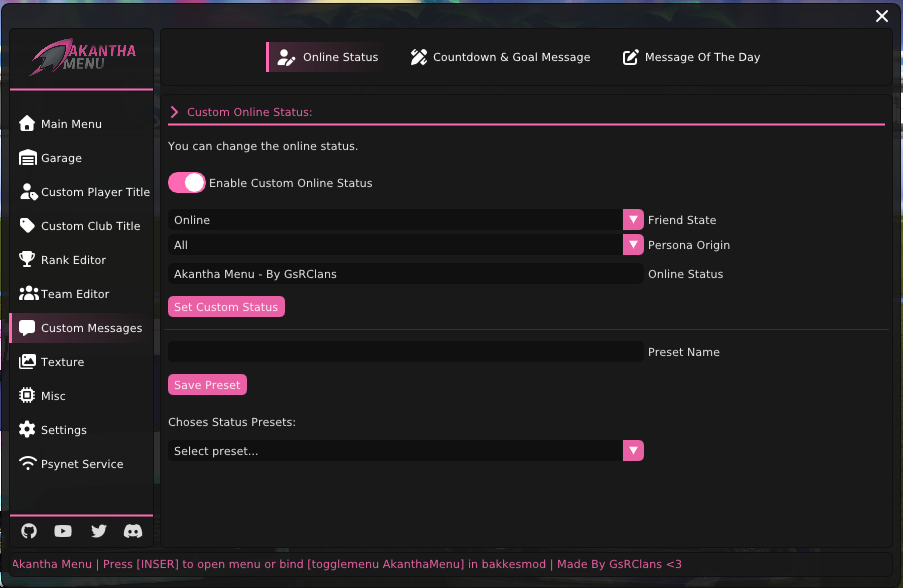The width and height of the screenshot is (903, 588).
Task: Switch to Countdown & Goal Message tab
Action: pyautogui.click(x=500, y=57)
